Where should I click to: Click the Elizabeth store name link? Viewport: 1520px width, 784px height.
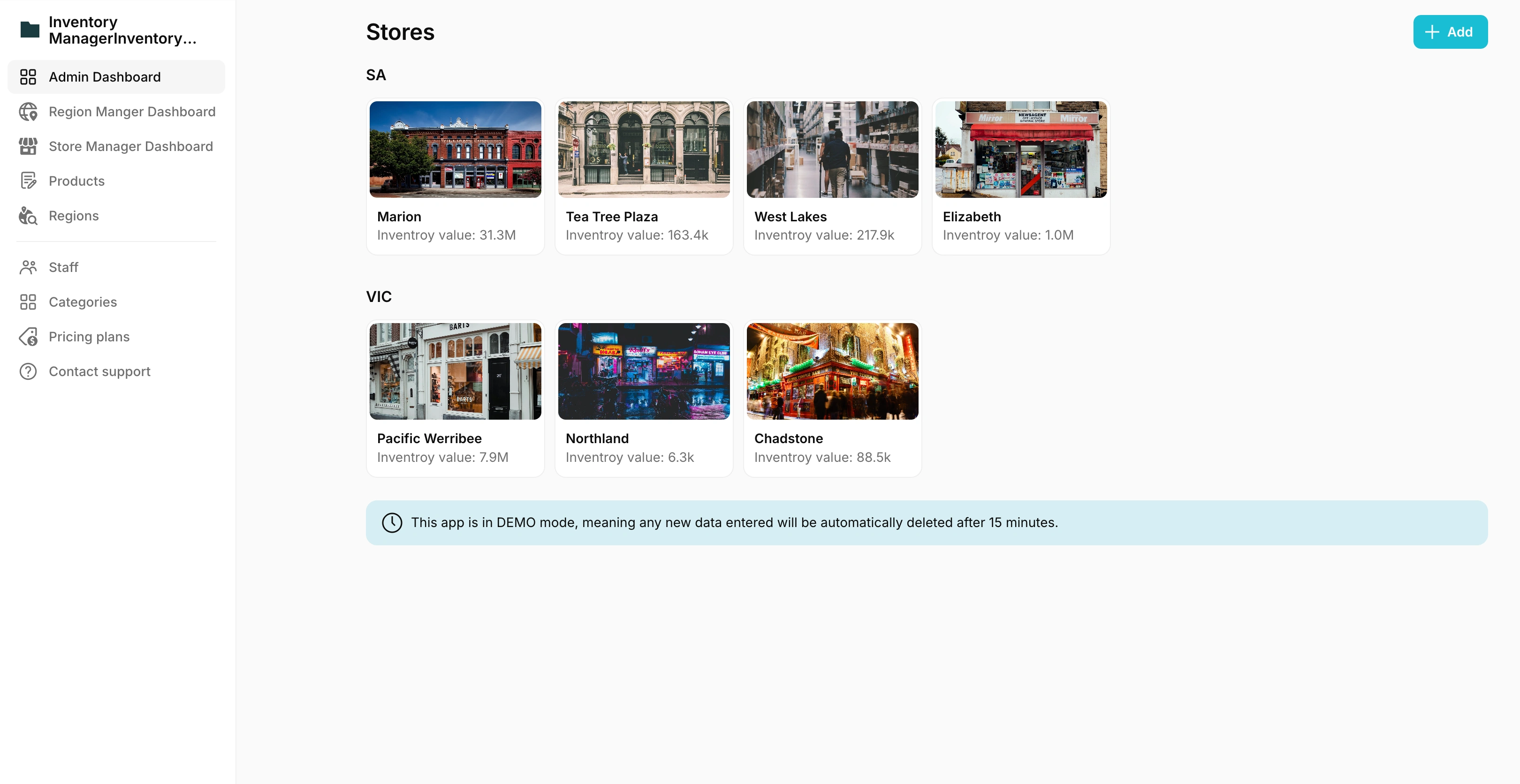click(x=971, y=217)
